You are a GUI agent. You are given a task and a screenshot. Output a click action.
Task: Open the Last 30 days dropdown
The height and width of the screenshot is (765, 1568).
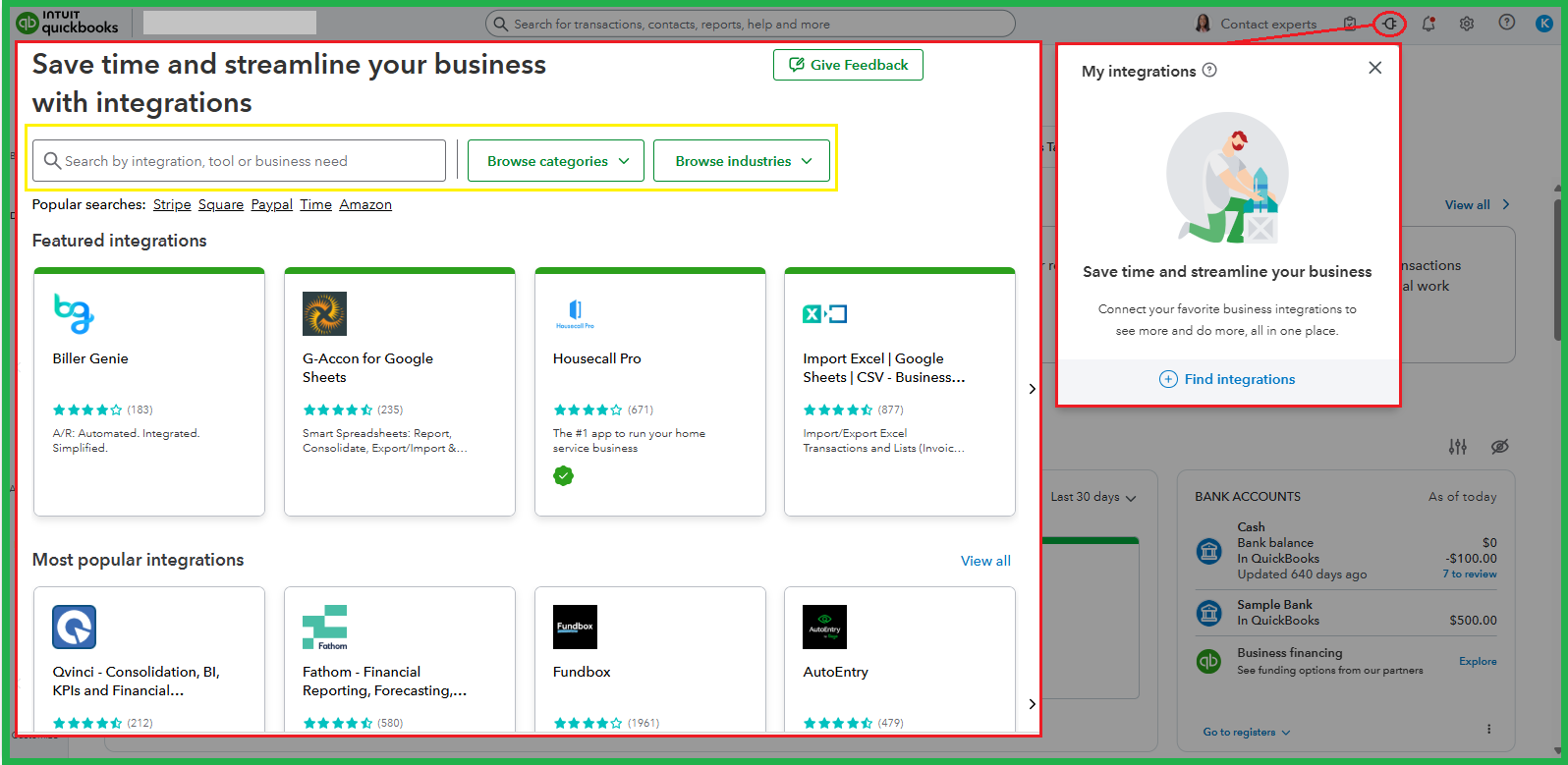pyautogui.click(x=1092, y=497)
